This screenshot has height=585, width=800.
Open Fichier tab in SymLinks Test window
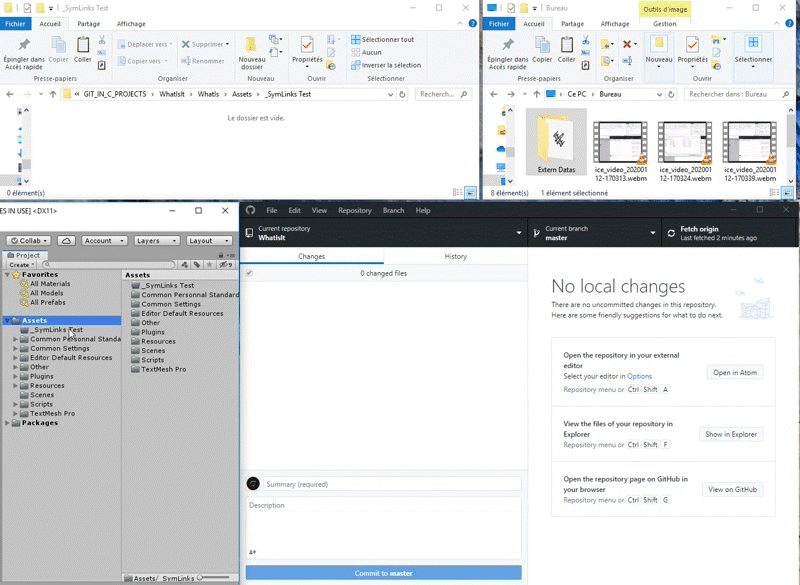click(x=15, y=23)
